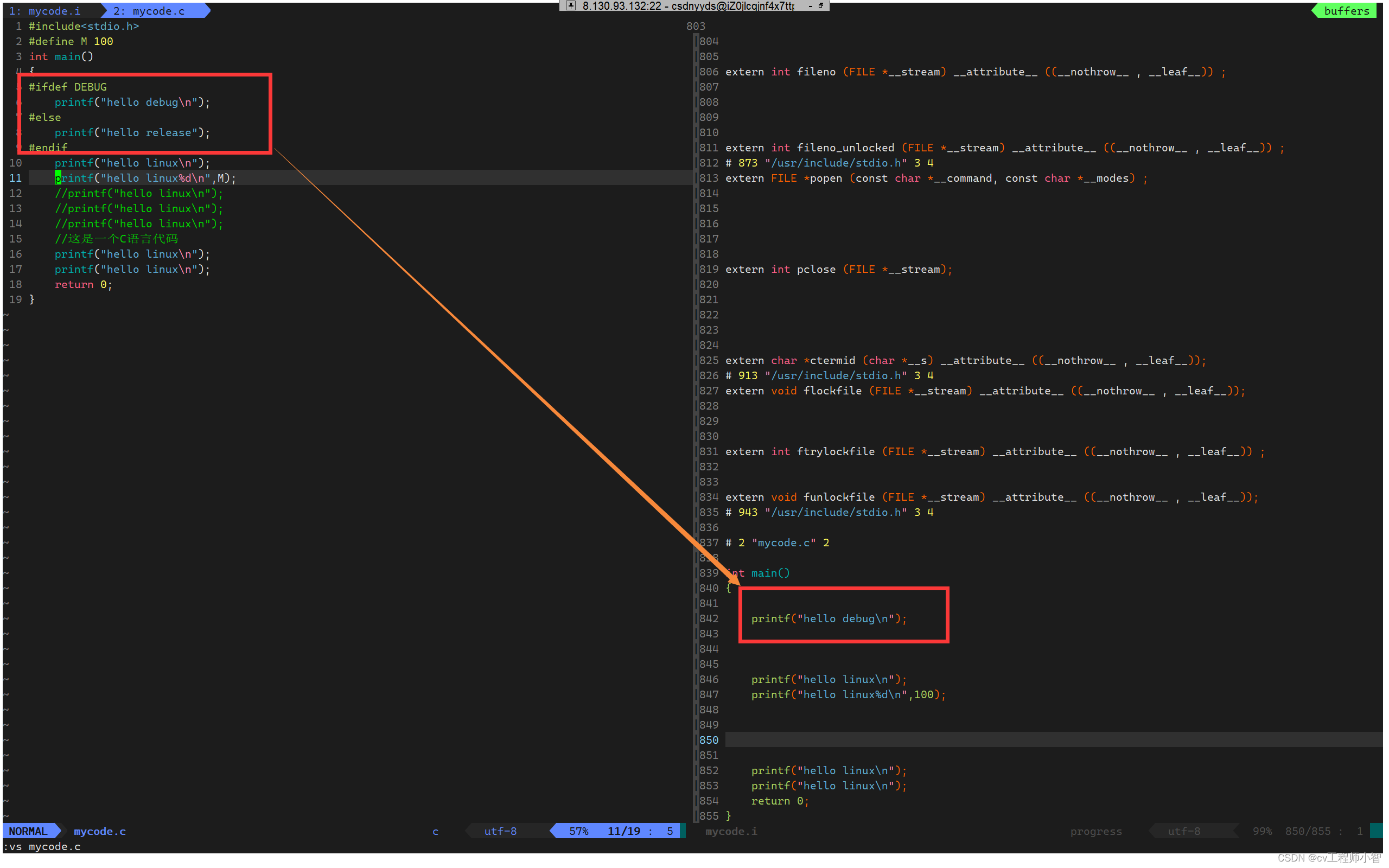The image size is (1389, 868).
Task: Click 'main()' on line 839 in mycode.i
Action: pos(770,573)
